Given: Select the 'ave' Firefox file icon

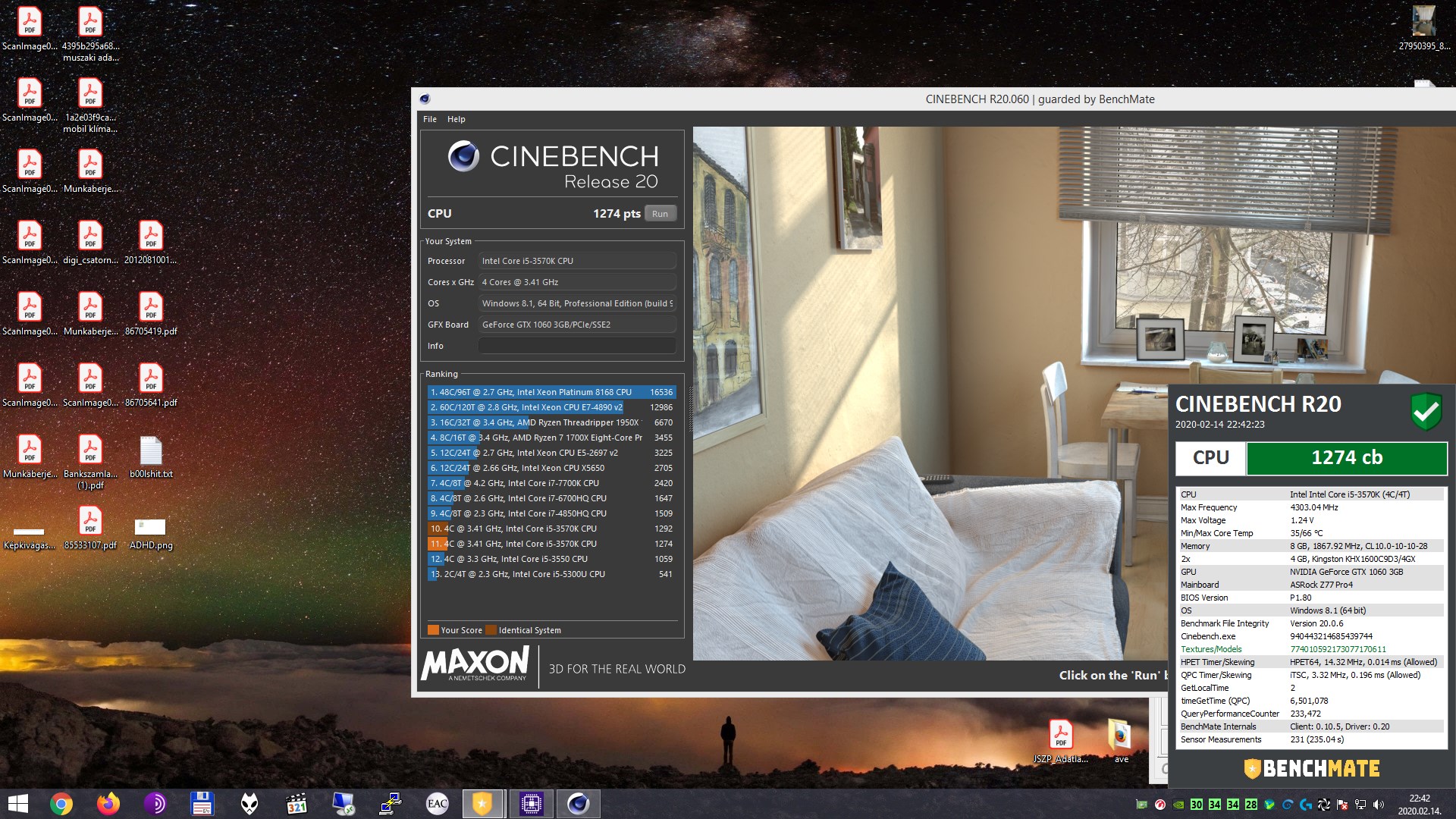Looking at the screenshot, I should (1120, 741).
